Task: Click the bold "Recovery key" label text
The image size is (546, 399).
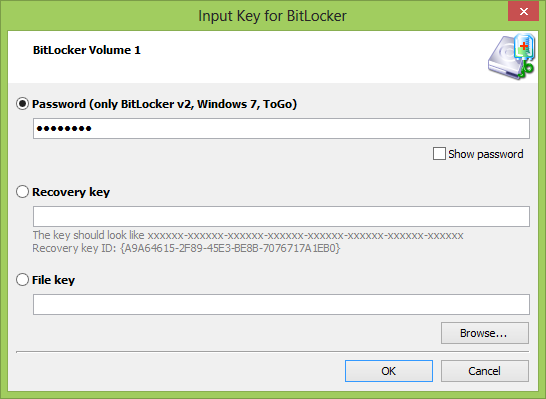Action: point(71,192)
